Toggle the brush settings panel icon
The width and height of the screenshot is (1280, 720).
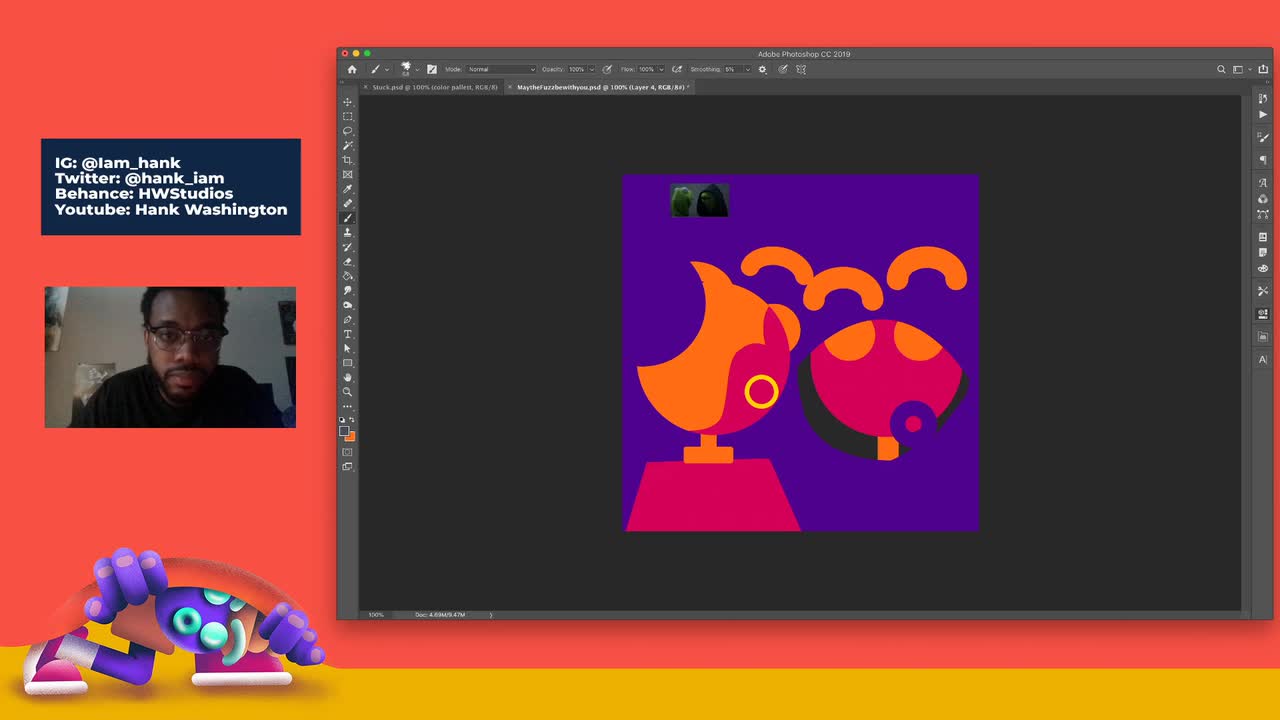click(x=432, y=70)
